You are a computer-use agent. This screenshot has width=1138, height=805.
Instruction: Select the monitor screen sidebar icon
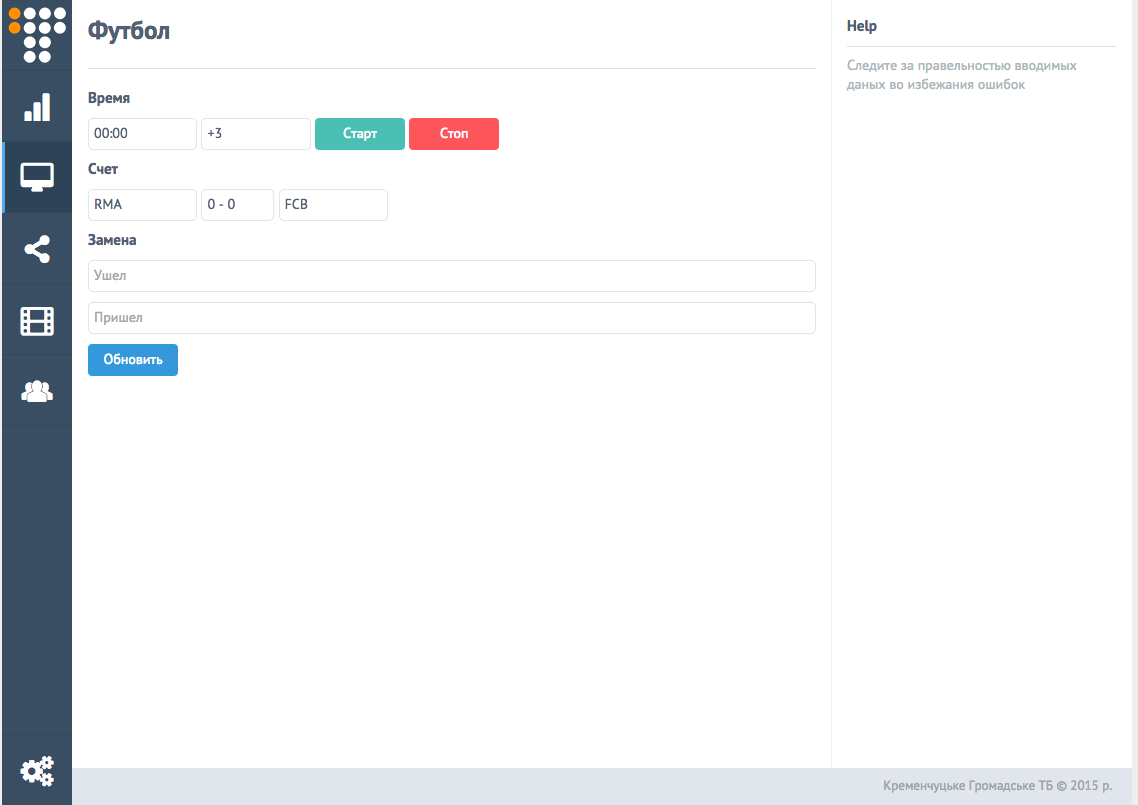pyautogui.click(x=37, y=178)
